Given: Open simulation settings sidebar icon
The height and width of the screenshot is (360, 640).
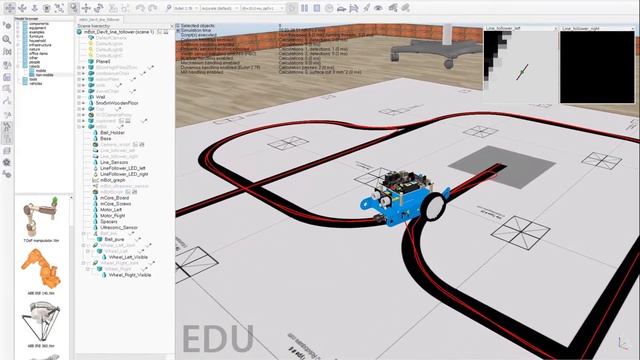Looking at the screenshot, I should tap(7, 26).
